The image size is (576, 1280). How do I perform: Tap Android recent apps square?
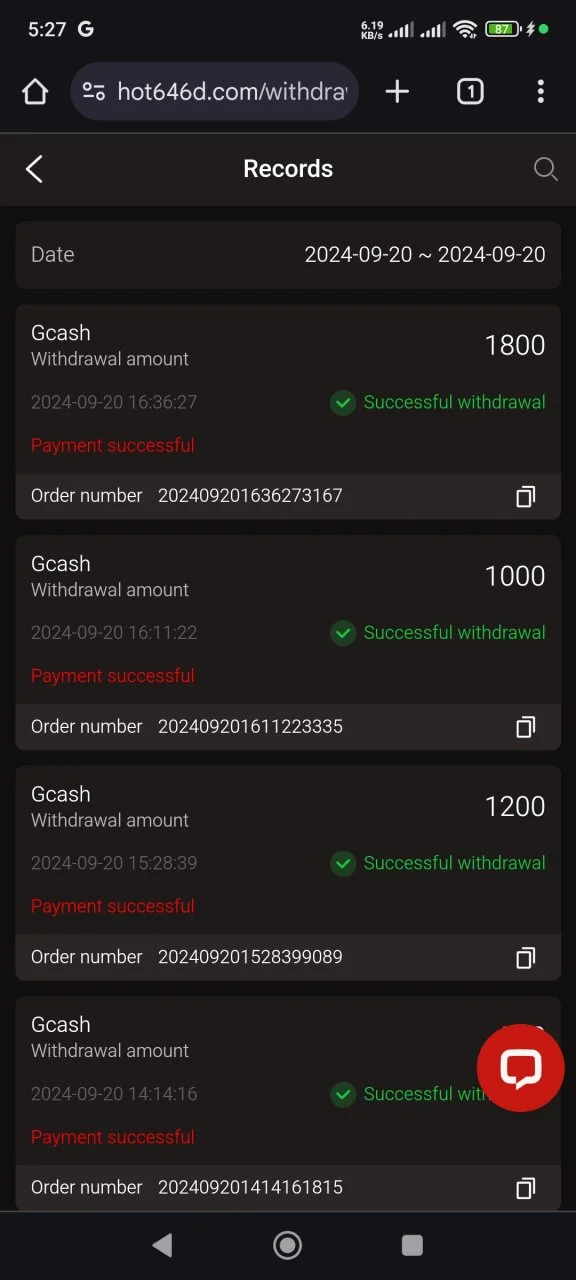(x=412, y=1245)
